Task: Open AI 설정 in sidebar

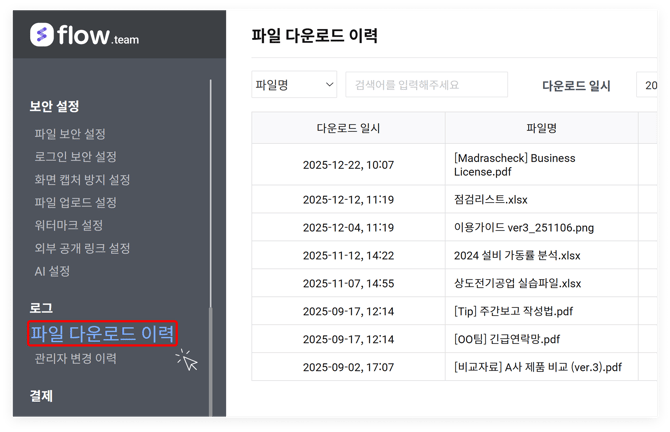Action: pos(52,272)
